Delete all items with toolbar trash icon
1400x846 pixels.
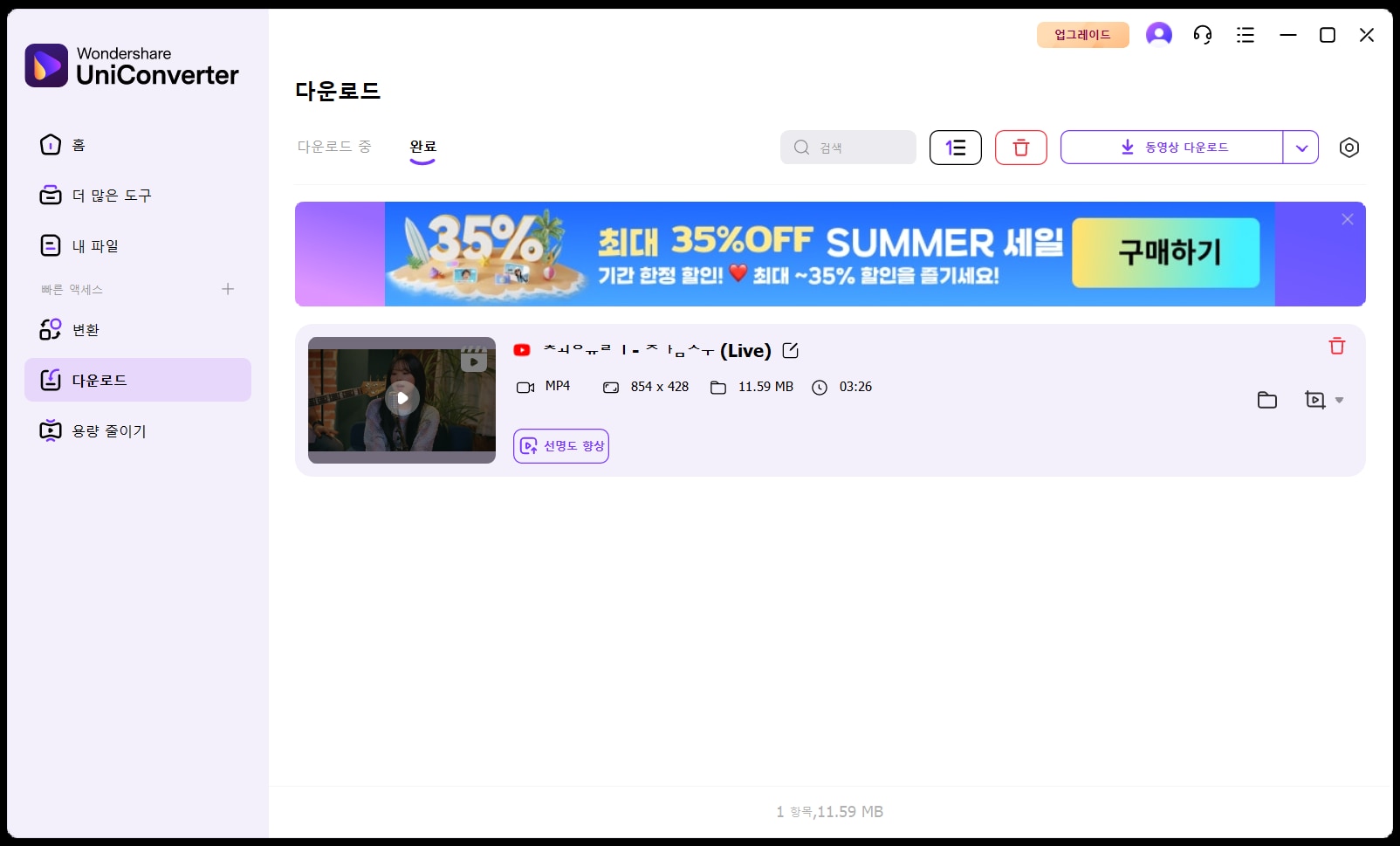coord(1021,148)
